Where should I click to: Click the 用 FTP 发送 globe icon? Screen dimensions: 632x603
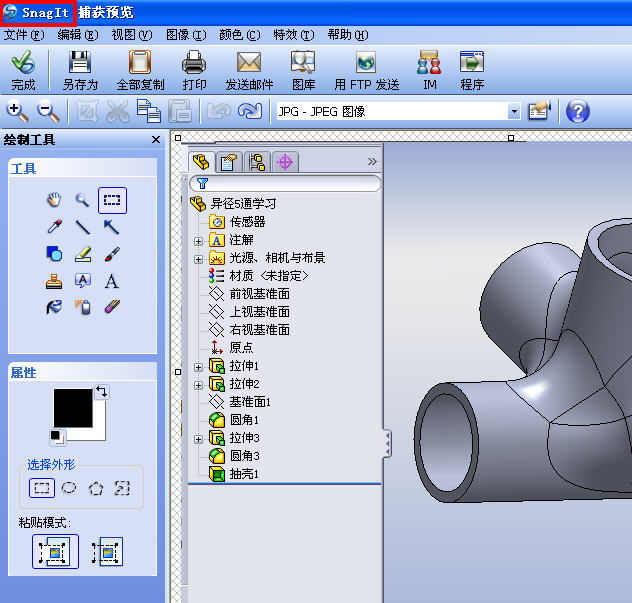[366, 62]
